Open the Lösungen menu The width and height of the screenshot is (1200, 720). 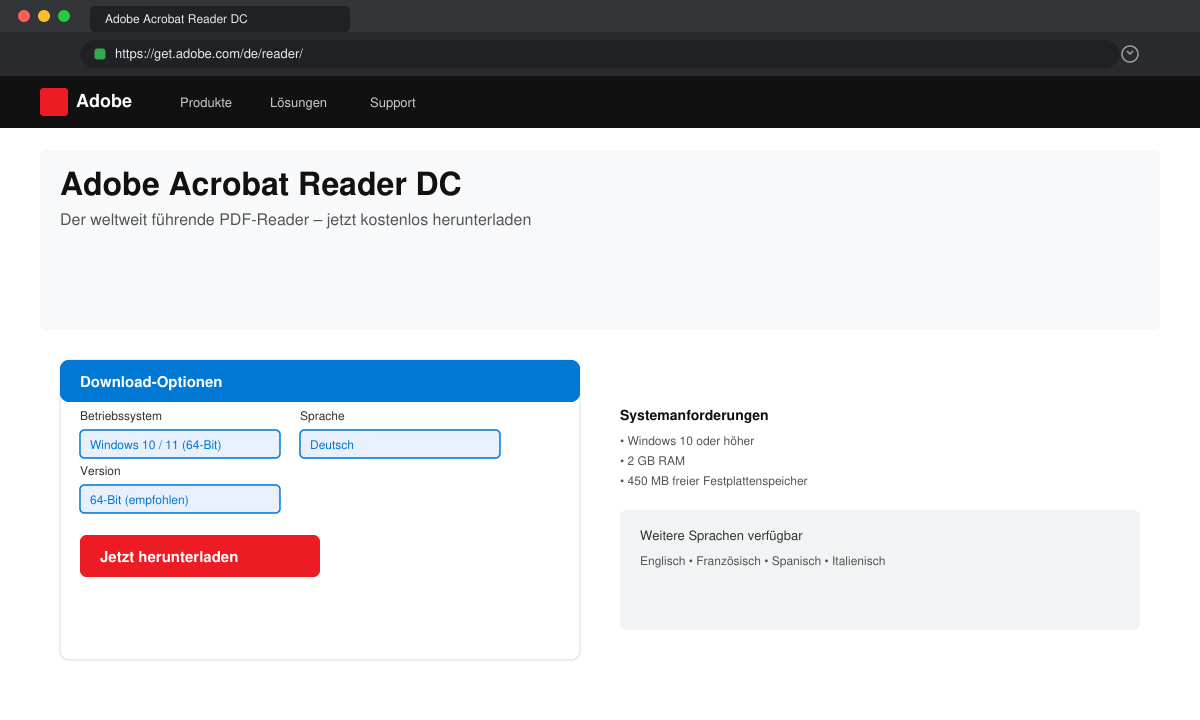click(298, 102)
